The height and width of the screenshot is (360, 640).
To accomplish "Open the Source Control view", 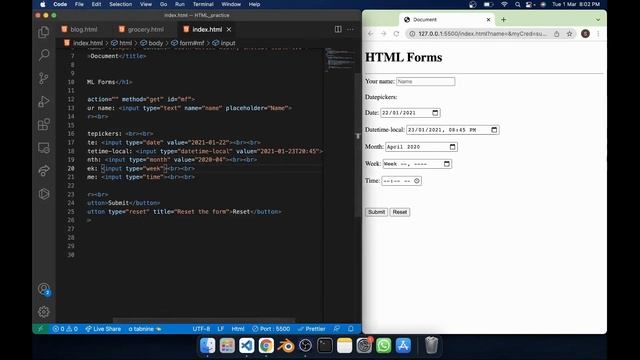I will 44,78.
